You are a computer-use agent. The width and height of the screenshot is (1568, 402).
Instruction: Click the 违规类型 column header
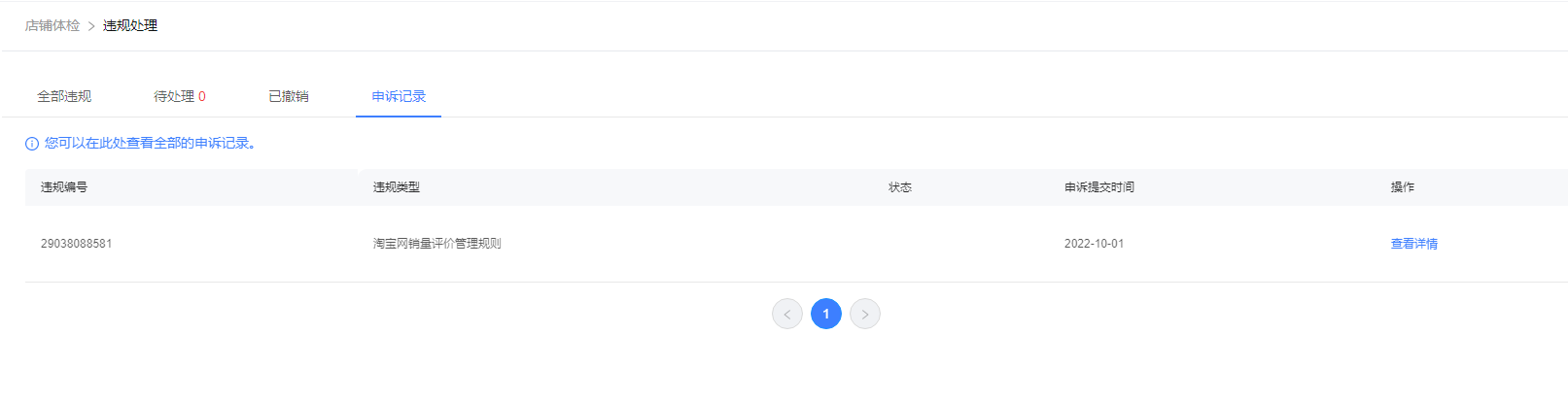[397, 187]
